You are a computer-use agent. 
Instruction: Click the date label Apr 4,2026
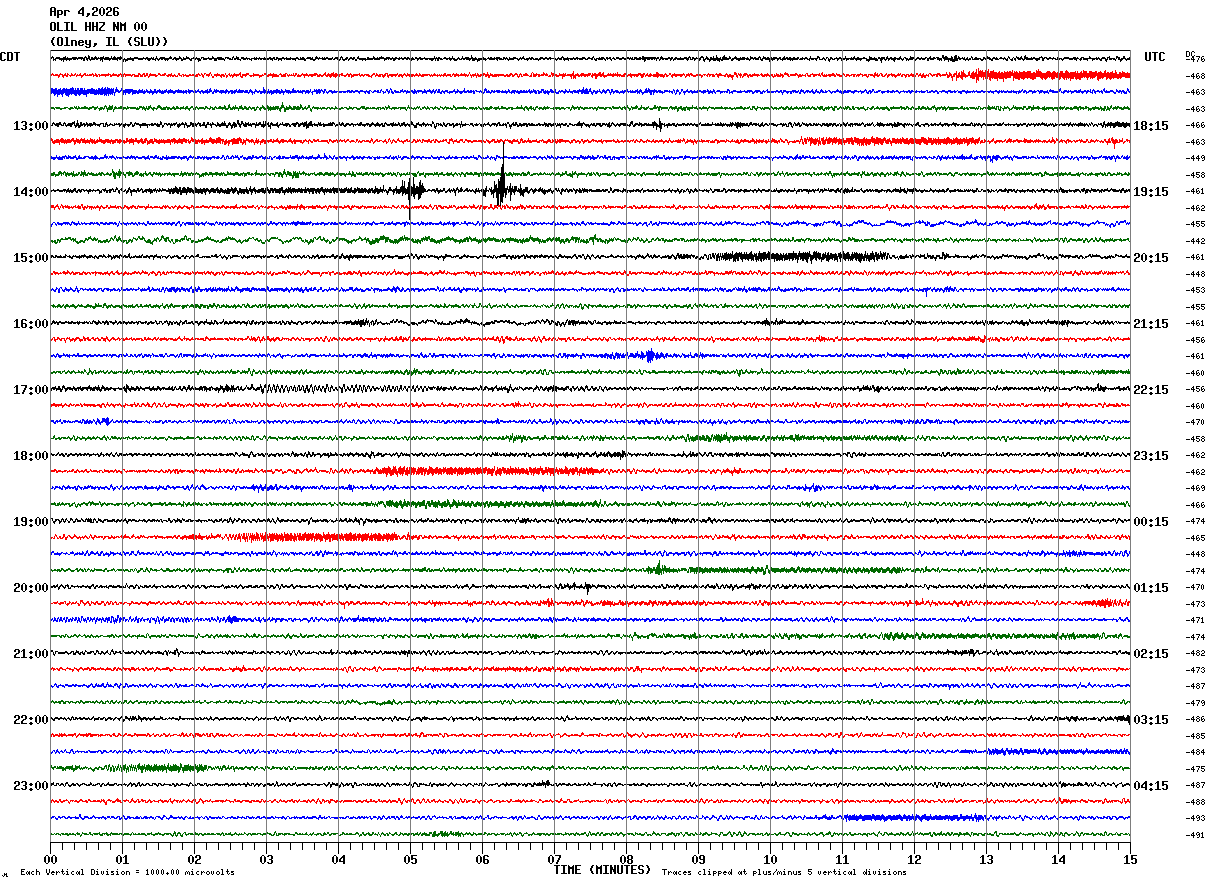[x=84, y=12]
